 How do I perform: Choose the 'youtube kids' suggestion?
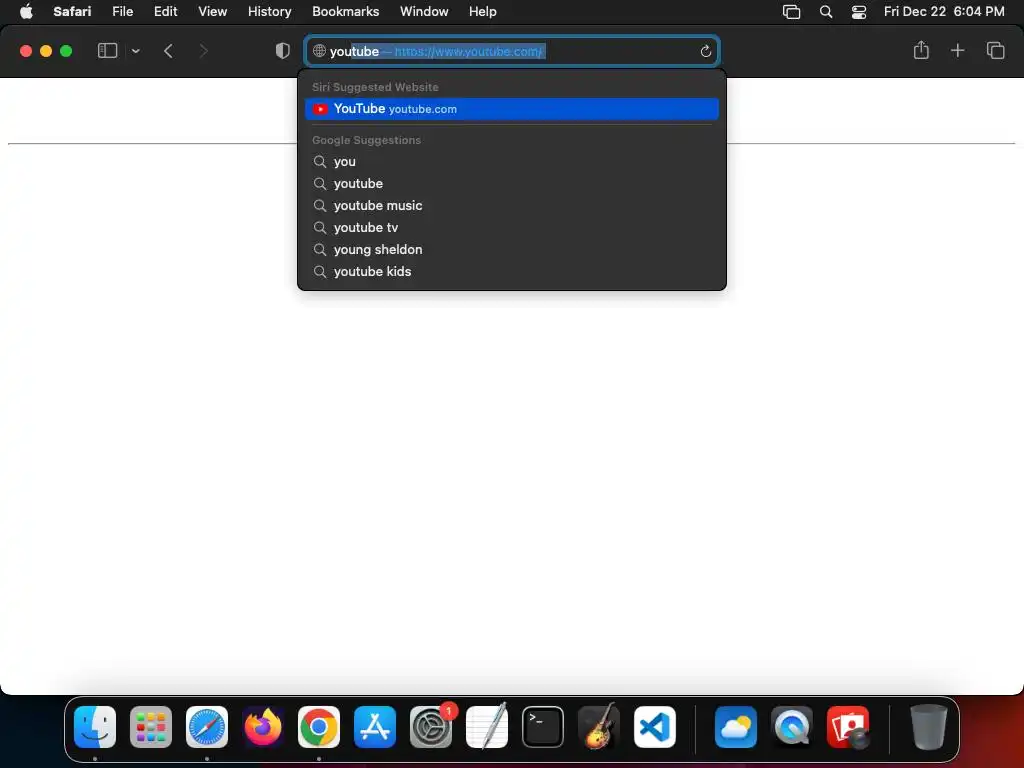(x=512, y=272)
